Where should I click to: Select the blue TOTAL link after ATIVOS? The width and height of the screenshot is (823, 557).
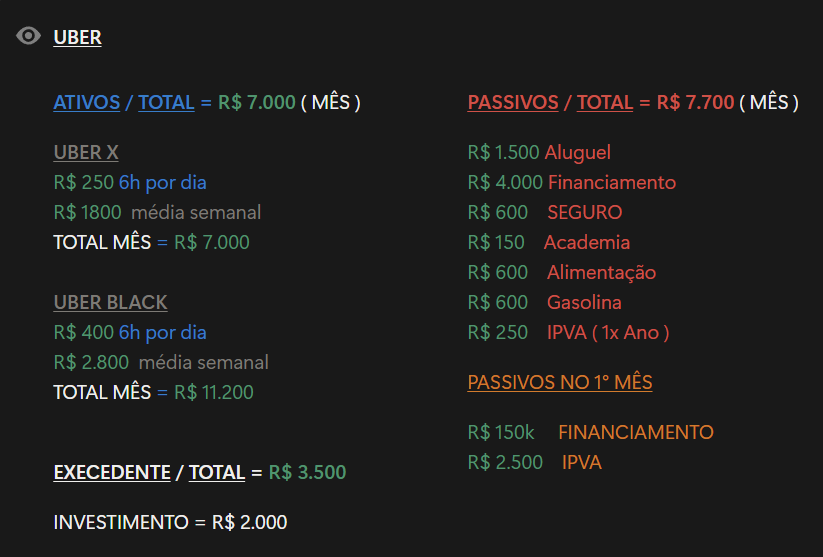point(166,102)
